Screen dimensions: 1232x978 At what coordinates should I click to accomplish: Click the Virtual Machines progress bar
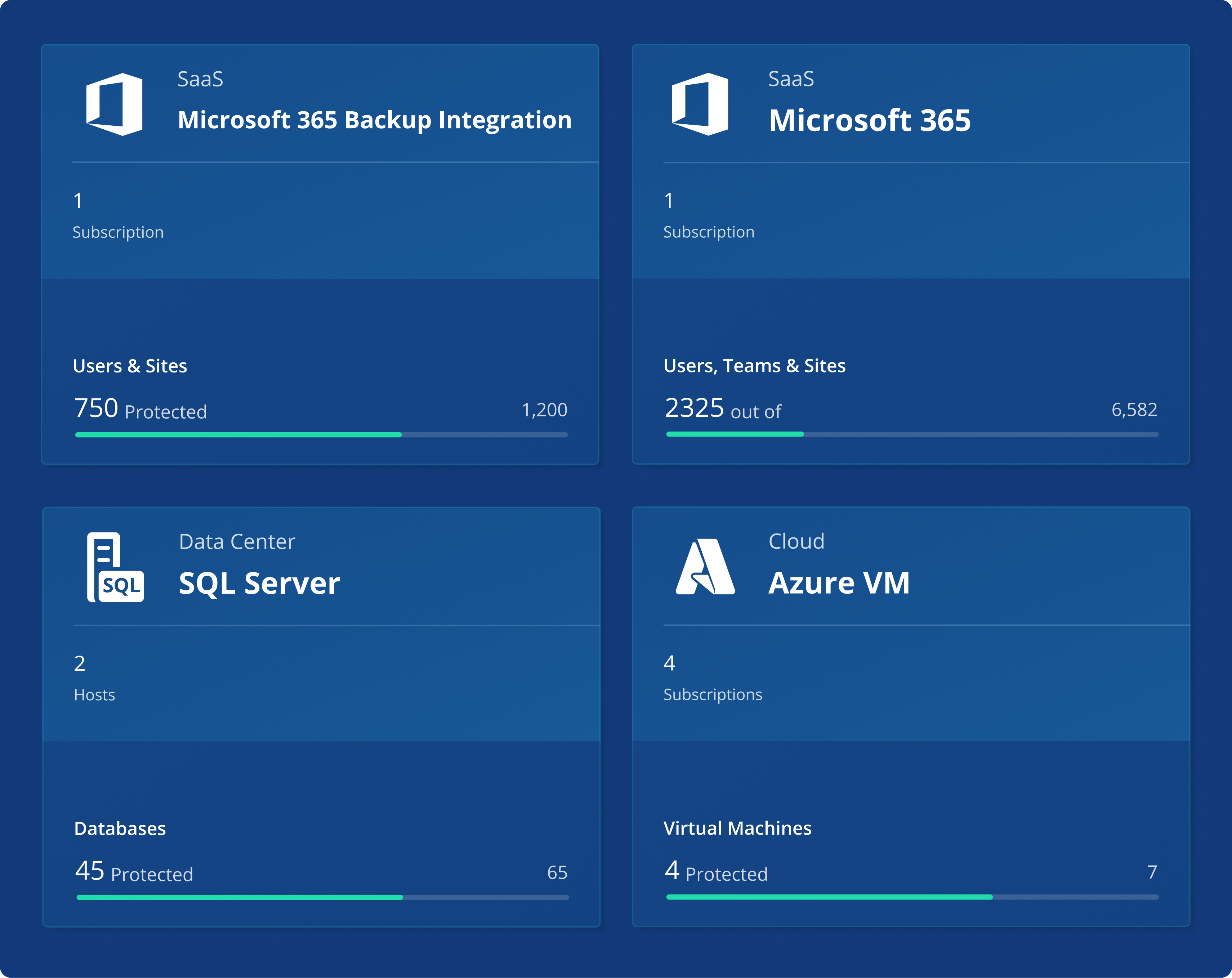click(x=912, y=897)
